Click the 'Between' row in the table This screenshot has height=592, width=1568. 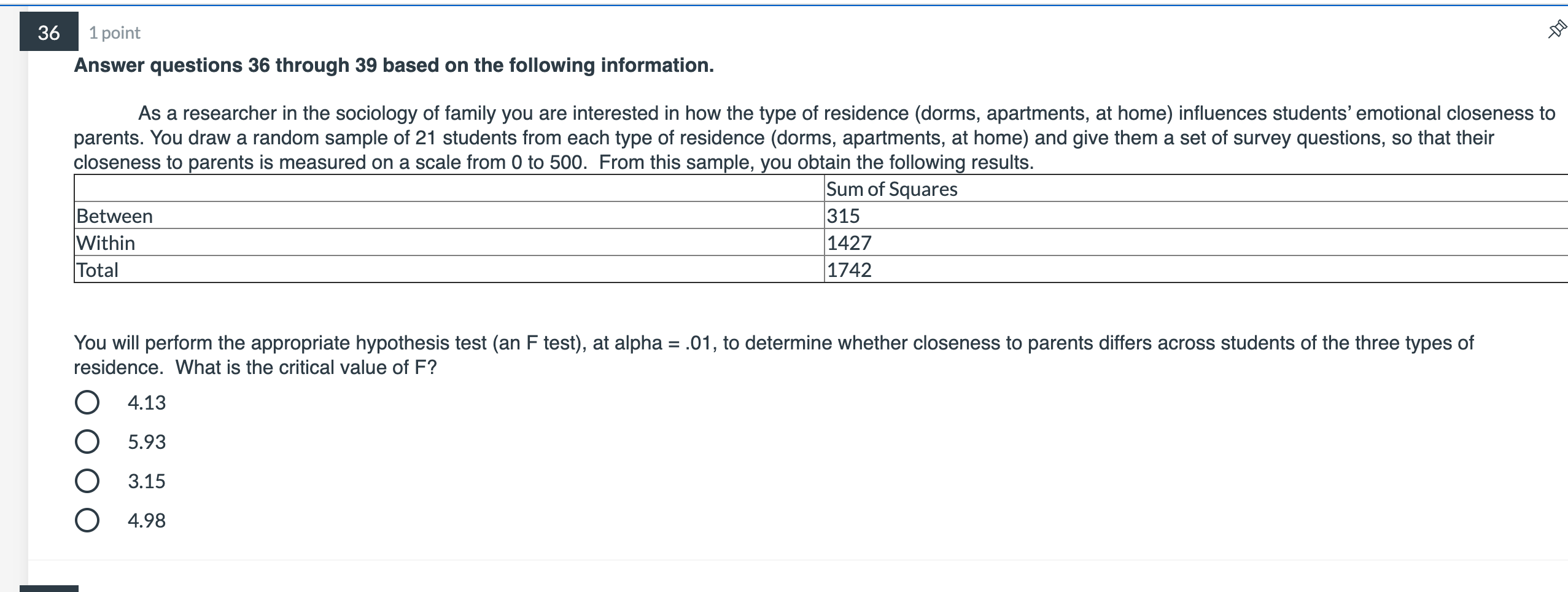click(114, 216)
